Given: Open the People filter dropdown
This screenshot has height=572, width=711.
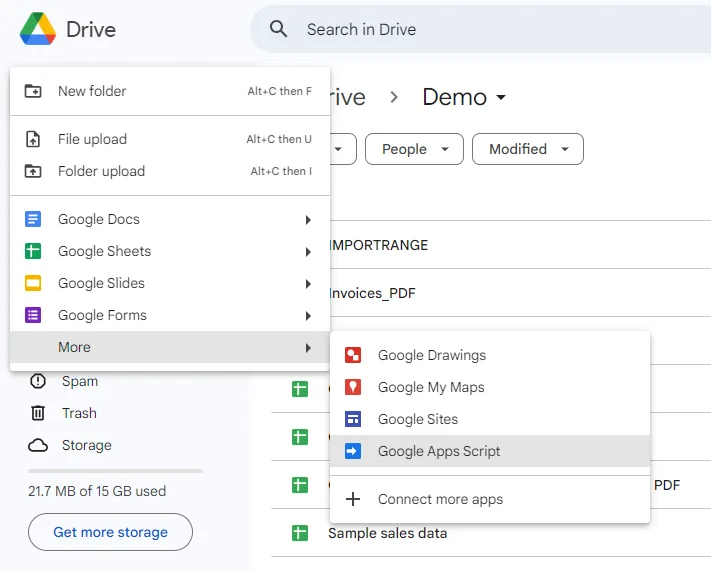Looking at the screenshot, I should (x=414, y=149).
